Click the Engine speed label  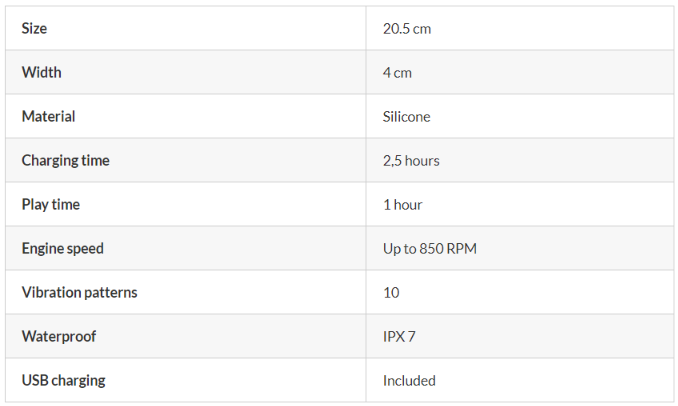(63, 249)
